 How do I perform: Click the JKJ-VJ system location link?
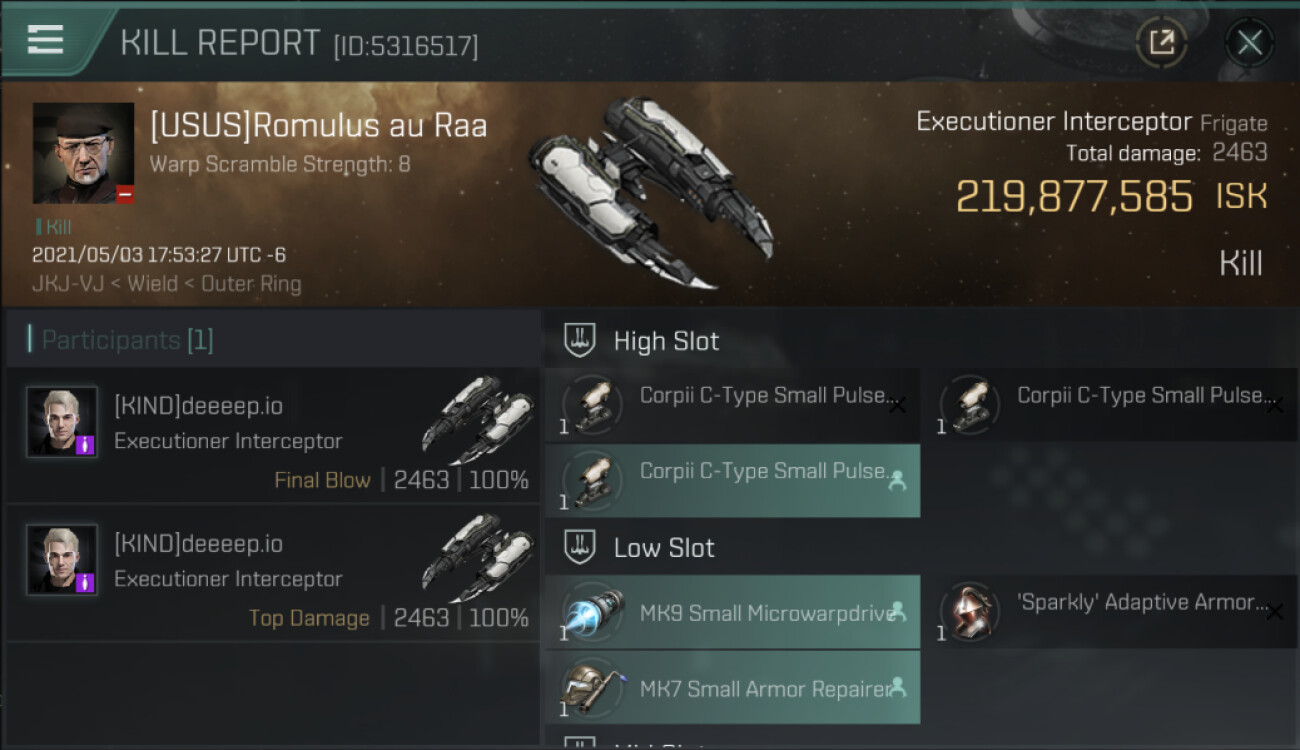(62, 284)
